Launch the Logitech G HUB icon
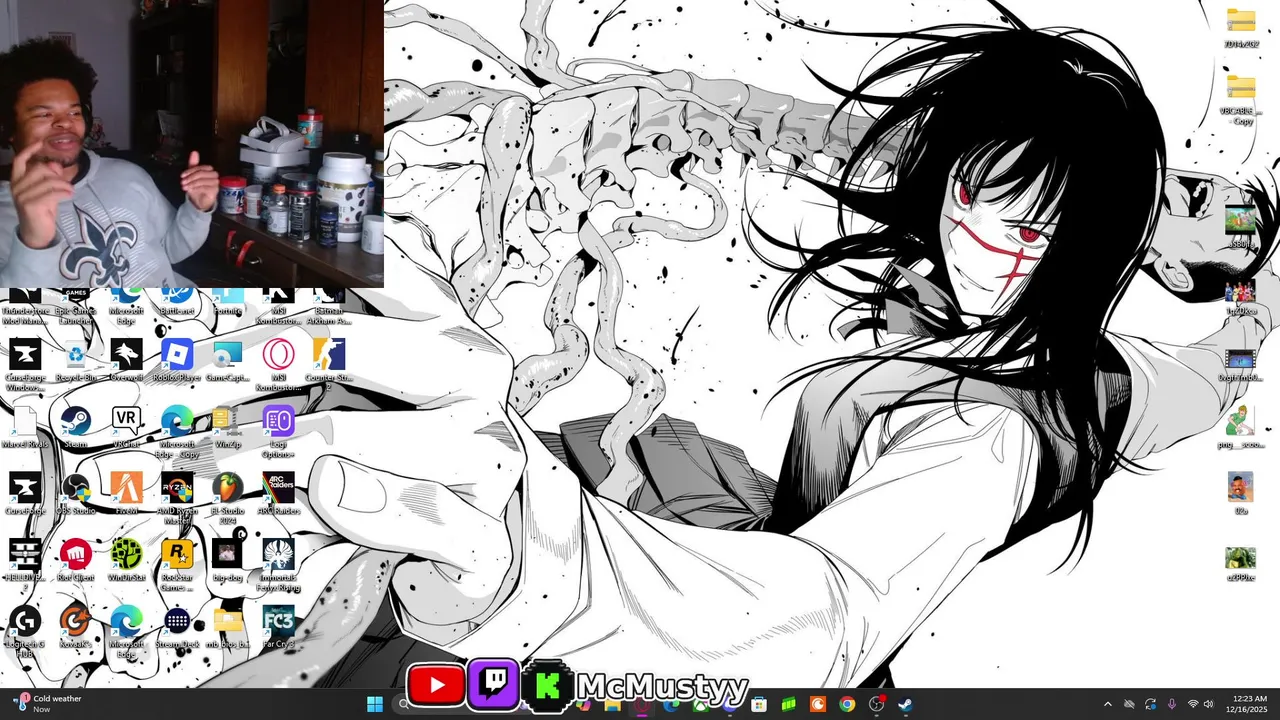Image resolution: width=1280 pixels, height=720 pixels. coord(25,631)
